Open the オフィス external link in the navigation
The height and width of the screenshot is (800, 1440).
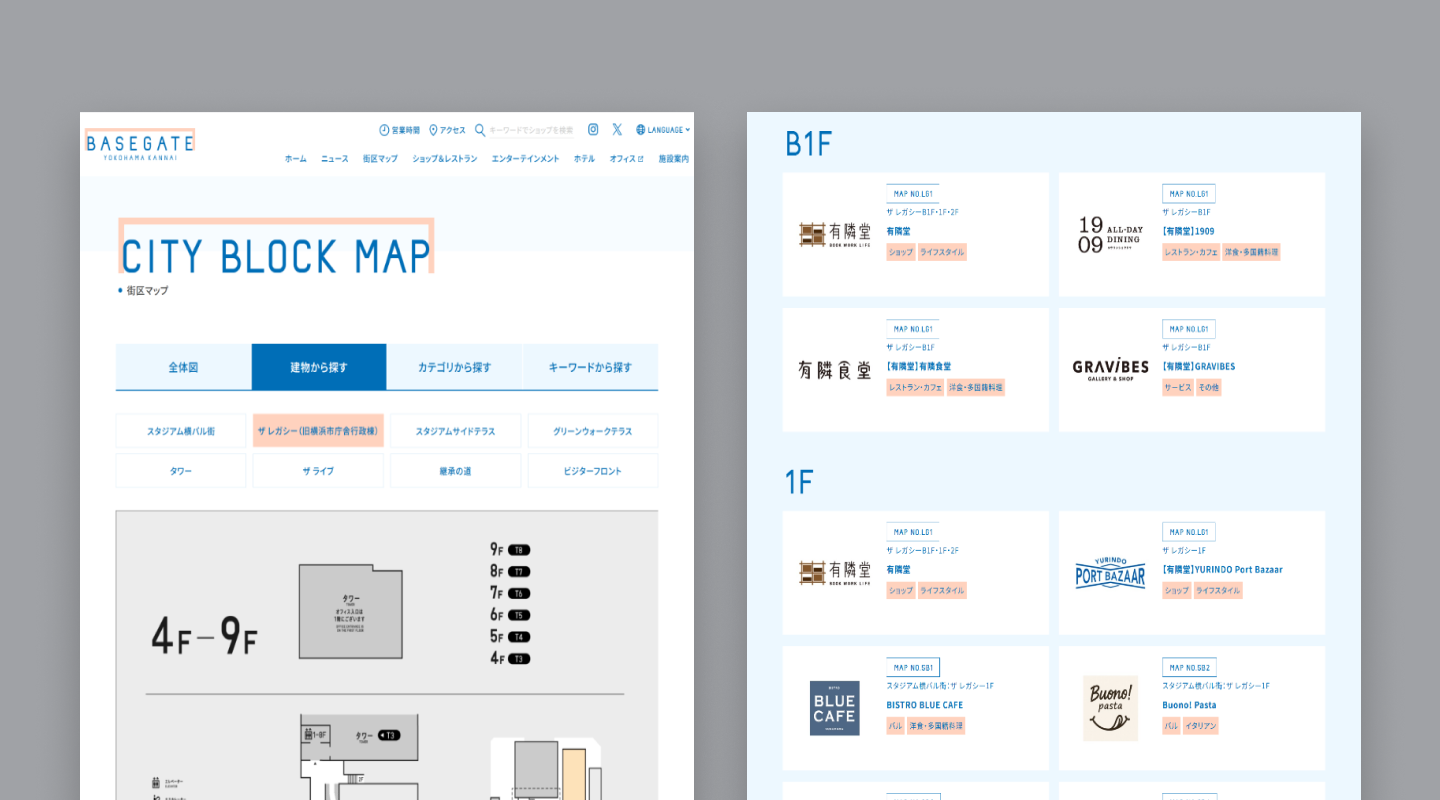627,159
